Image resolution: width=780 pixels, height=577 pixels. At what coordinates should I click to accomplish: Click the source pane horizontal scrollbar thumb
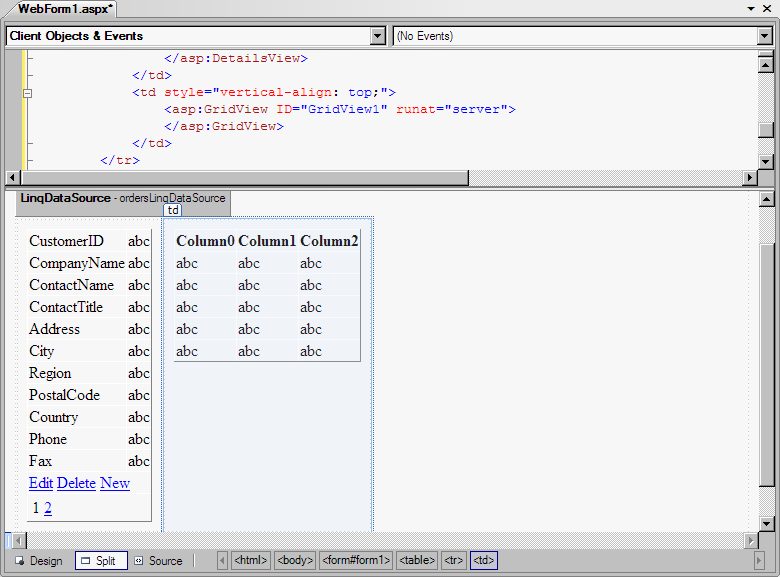(245, 178)
